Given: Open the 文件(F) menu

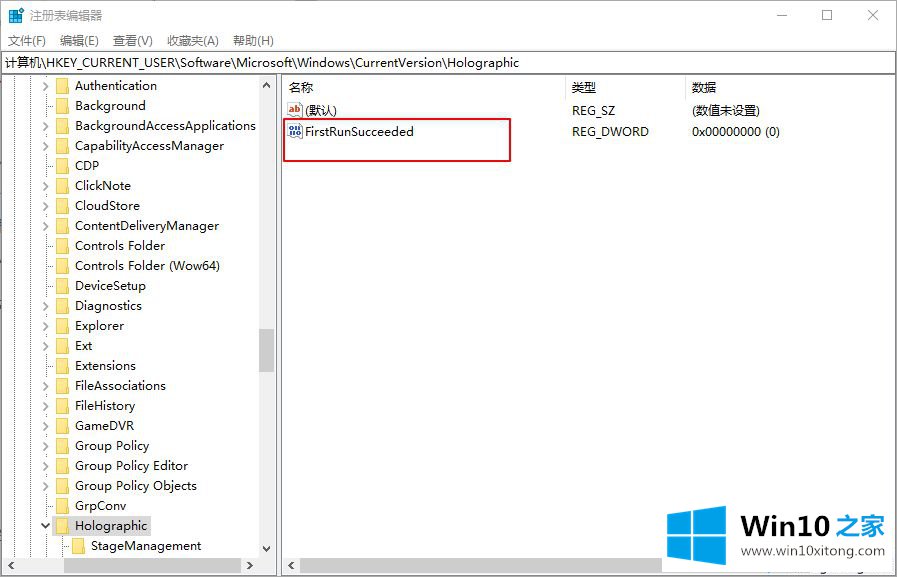Looking at the screenshot, I should [27, 41].
